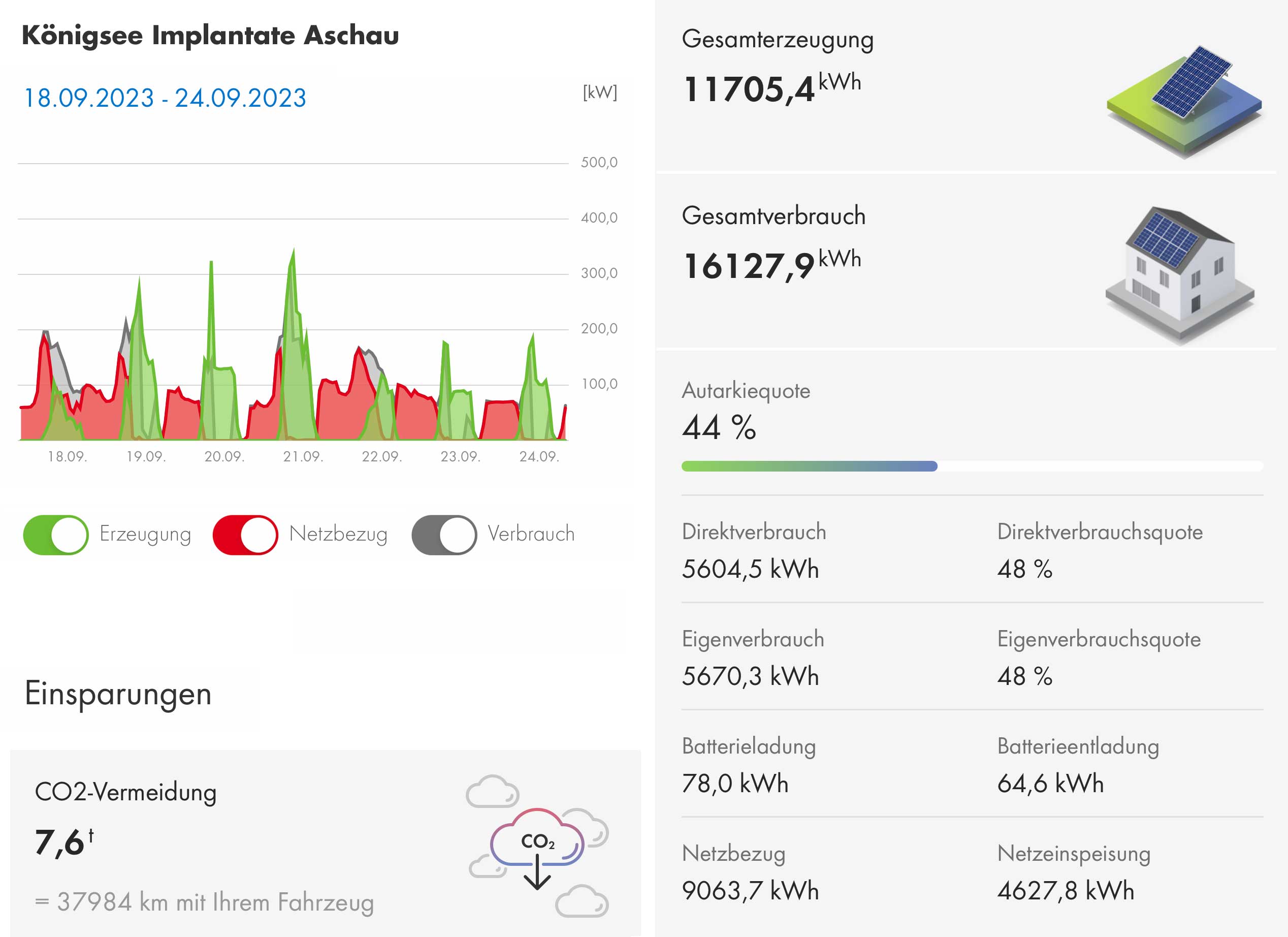This screenshot has width=1288, height=937.
Task: Select the 24.09. label on chart axis
Action: pyautogui.click(x=539, y=456)
